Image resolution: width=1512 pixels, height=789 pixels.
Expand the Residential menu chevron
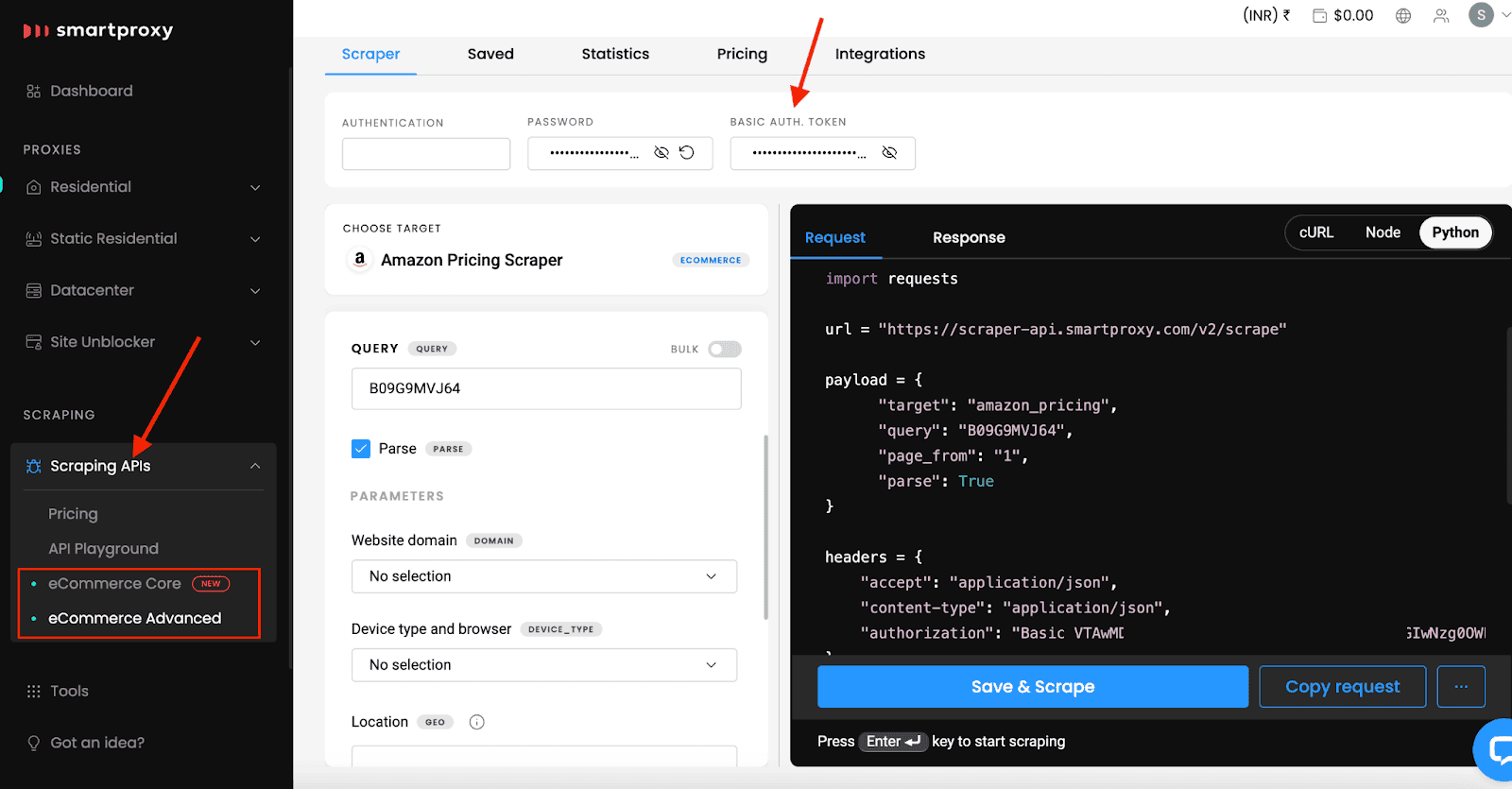pyautogui.click(x=255, y=187)
